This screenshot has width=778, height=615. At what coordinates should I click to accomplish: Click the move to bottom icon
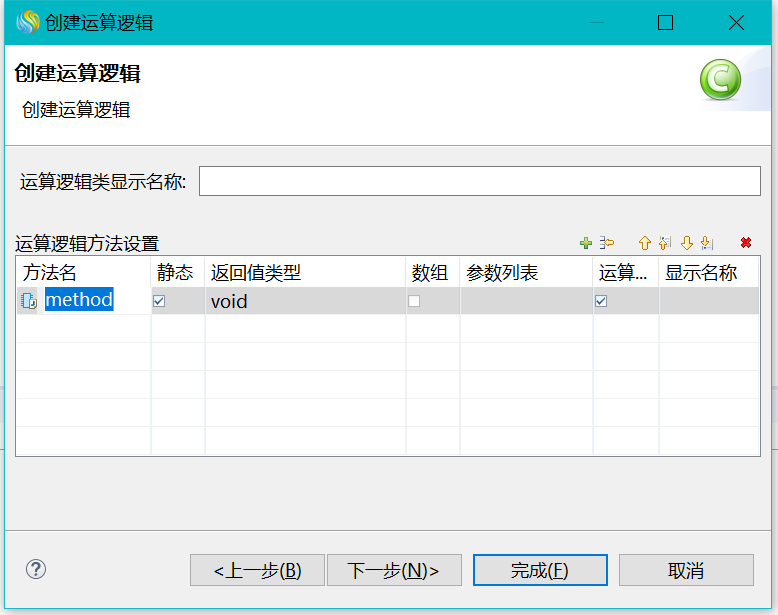(707, 243)
